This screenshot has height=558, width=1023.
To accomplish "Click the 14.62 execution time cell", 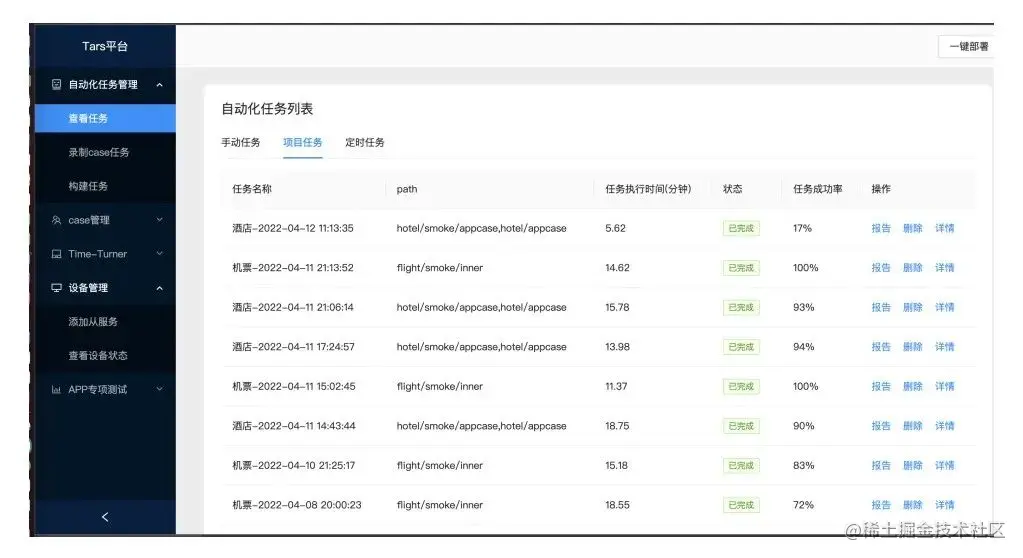I will tap(617, 268).
